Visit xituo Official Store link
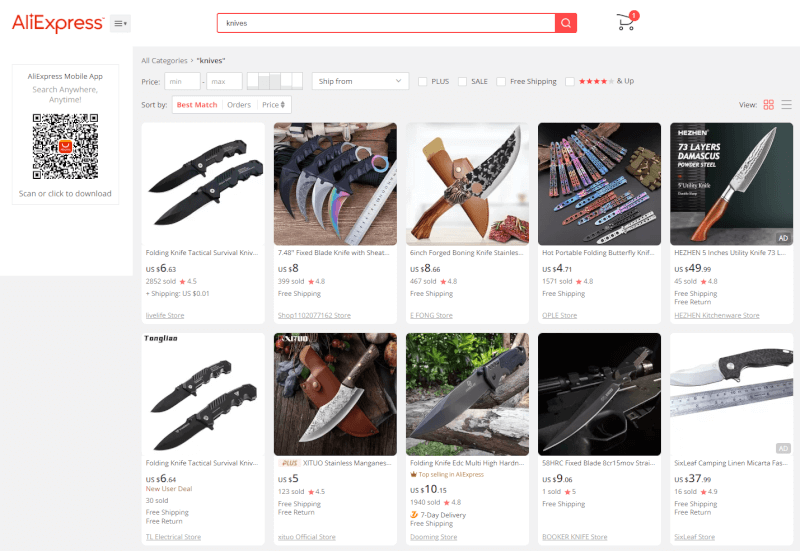800x551 pixels. (307, 537)
